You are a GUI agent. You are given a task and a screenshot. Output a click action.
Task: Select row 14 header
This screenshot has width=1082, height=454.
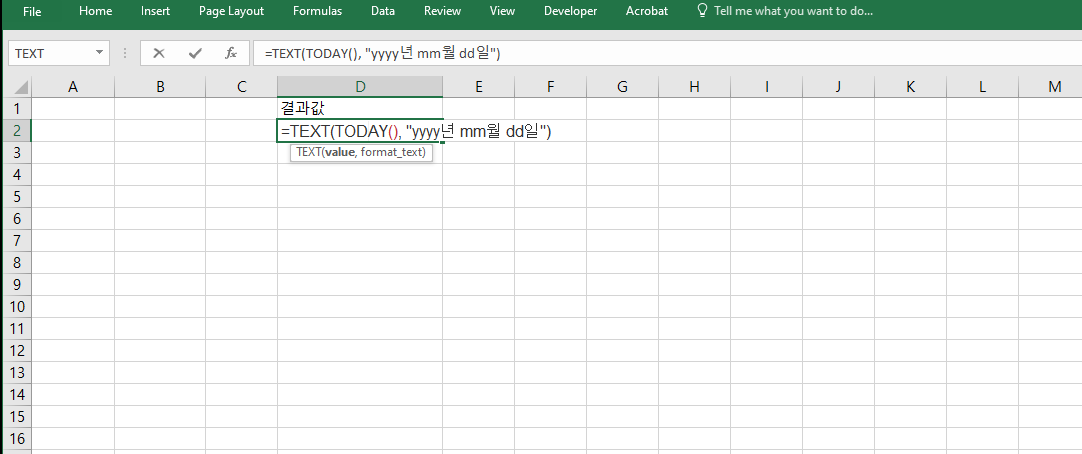[x=17, y=395]
